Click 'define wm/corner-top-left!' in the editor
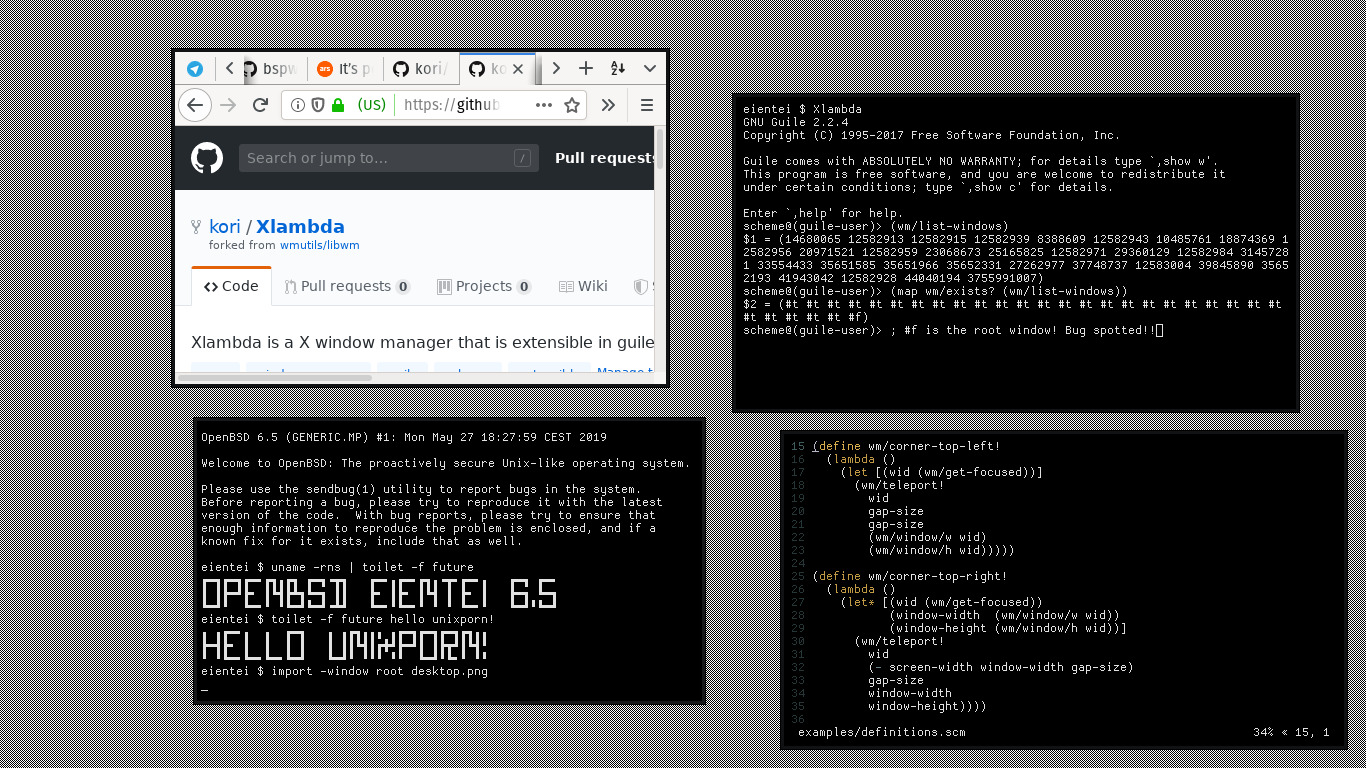The image size is (1366, 768). click(x=910, y=446)
